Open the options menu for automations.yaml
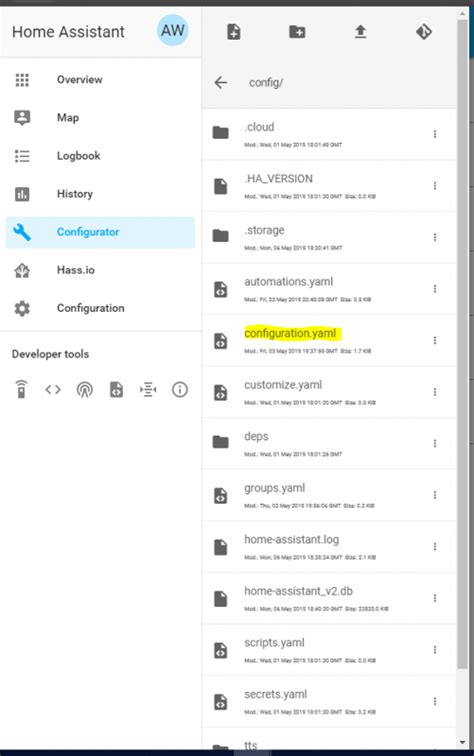This screenshot has height=756, width=474. pos(435,289)
